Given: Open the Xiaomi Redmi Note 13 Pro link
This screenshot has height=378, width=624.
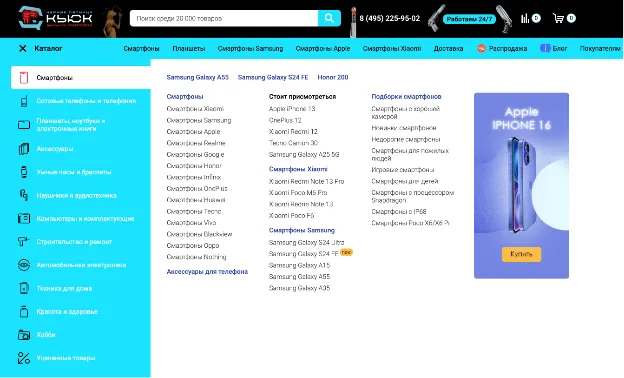Looking at the screenshot, I should [306, 181].
